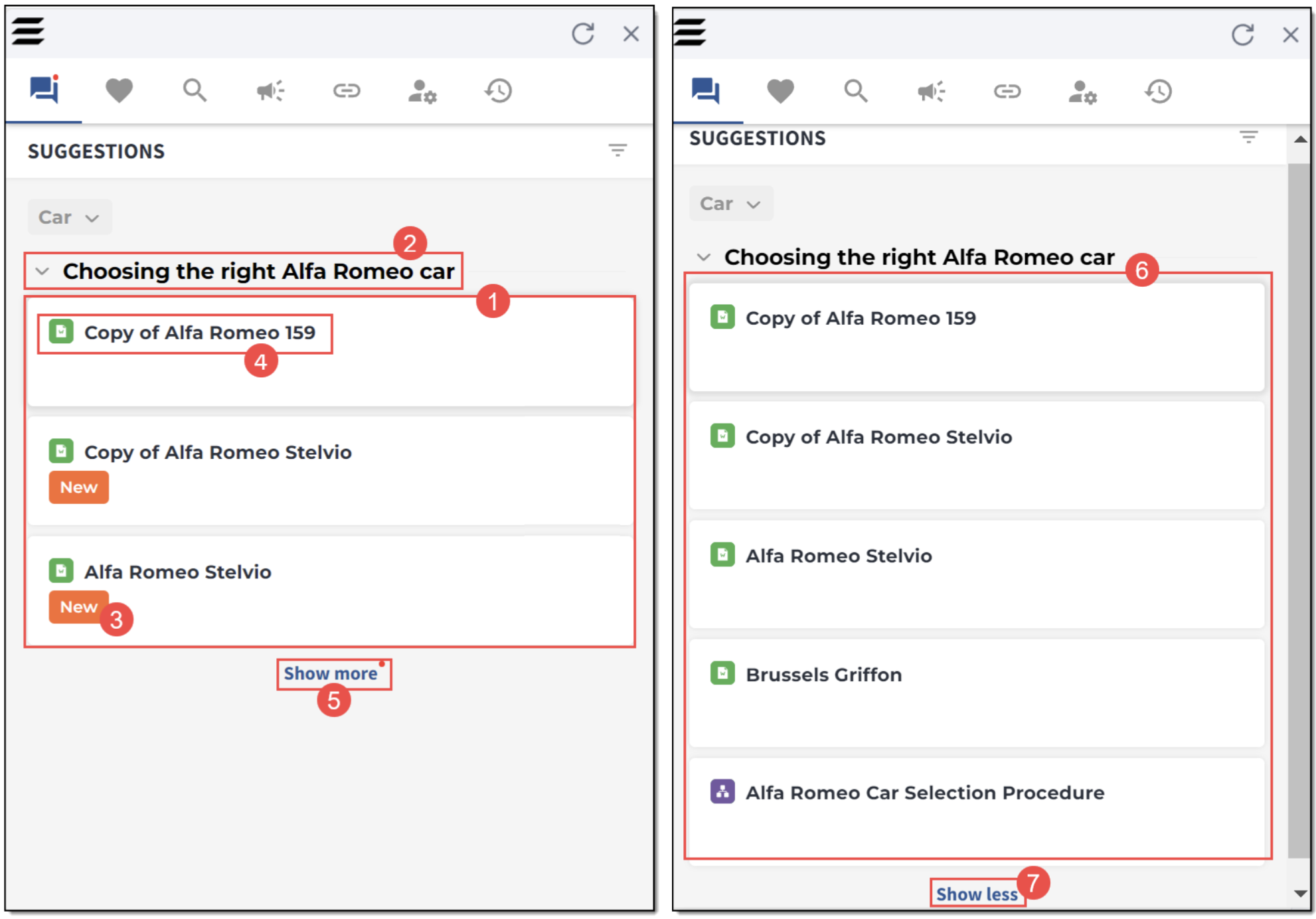Open 'Copy of Alfa Romeo Stelvio' in left panel
Image resolution: width=1316 pixels, height=919 pixels.
[x=218, y=452]
